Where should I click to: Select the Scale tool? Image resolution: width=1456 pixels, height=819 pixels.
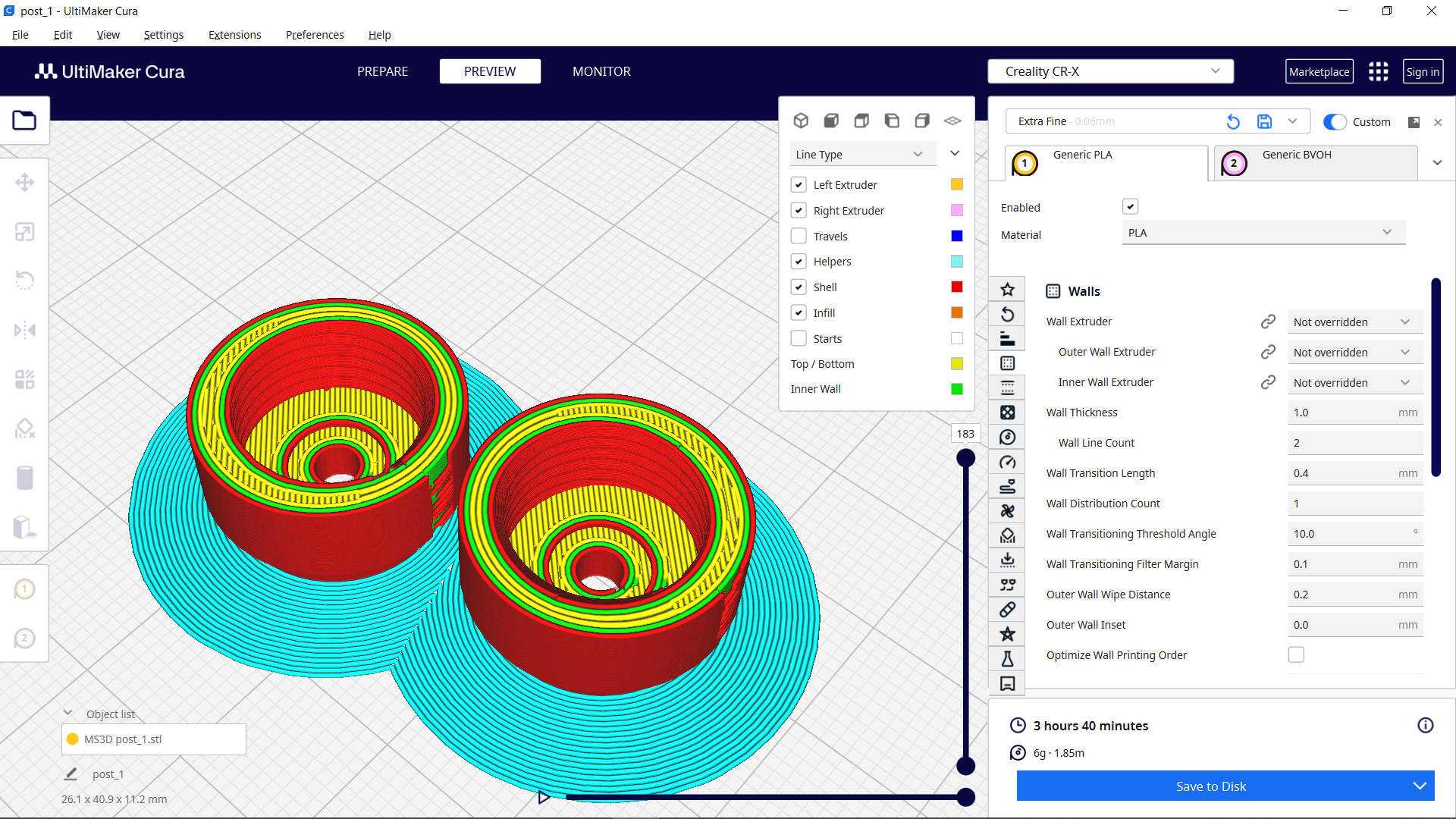tap(25, 231)
